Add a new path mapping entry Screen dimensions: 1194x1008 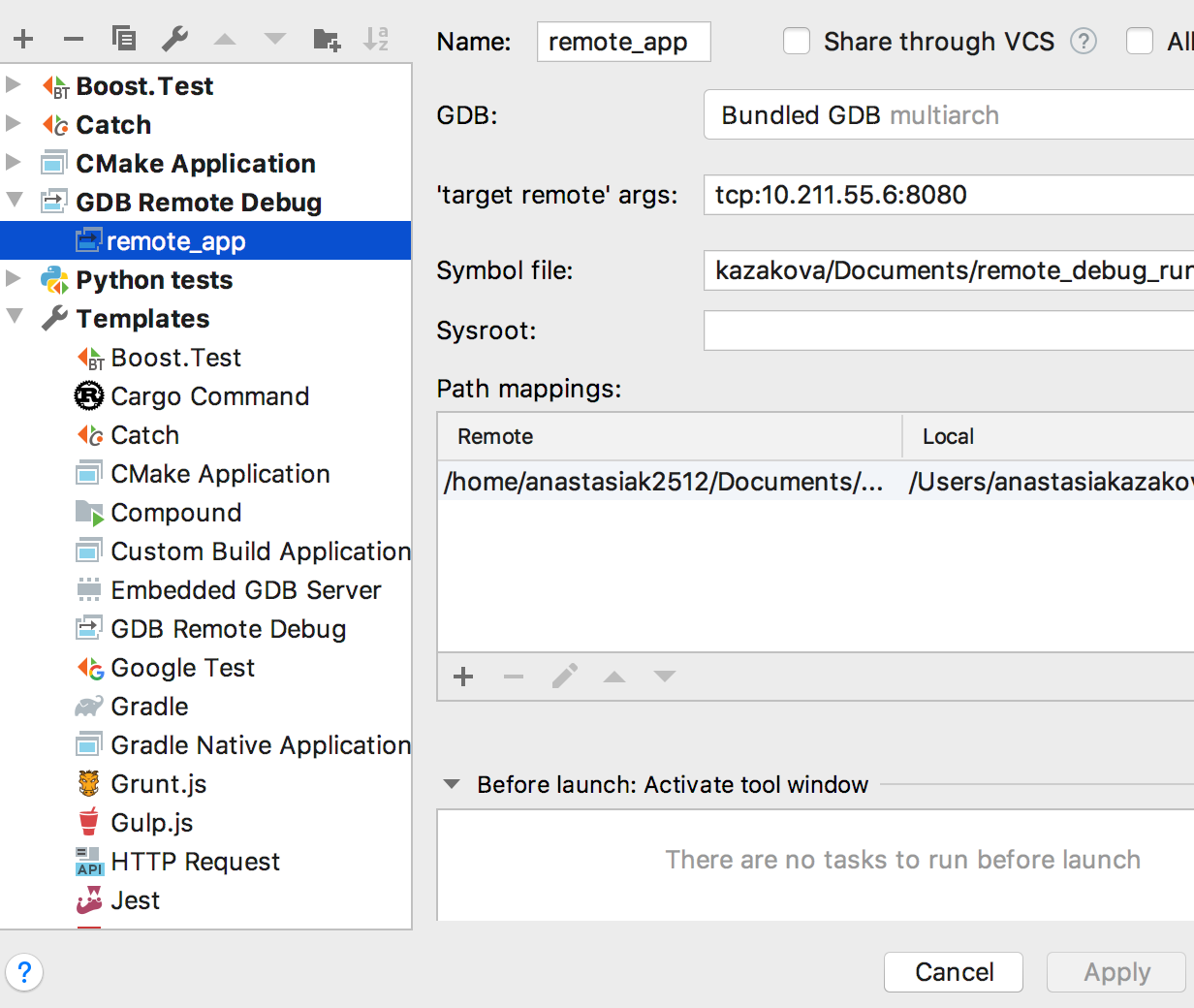click(x=463, y=677)
